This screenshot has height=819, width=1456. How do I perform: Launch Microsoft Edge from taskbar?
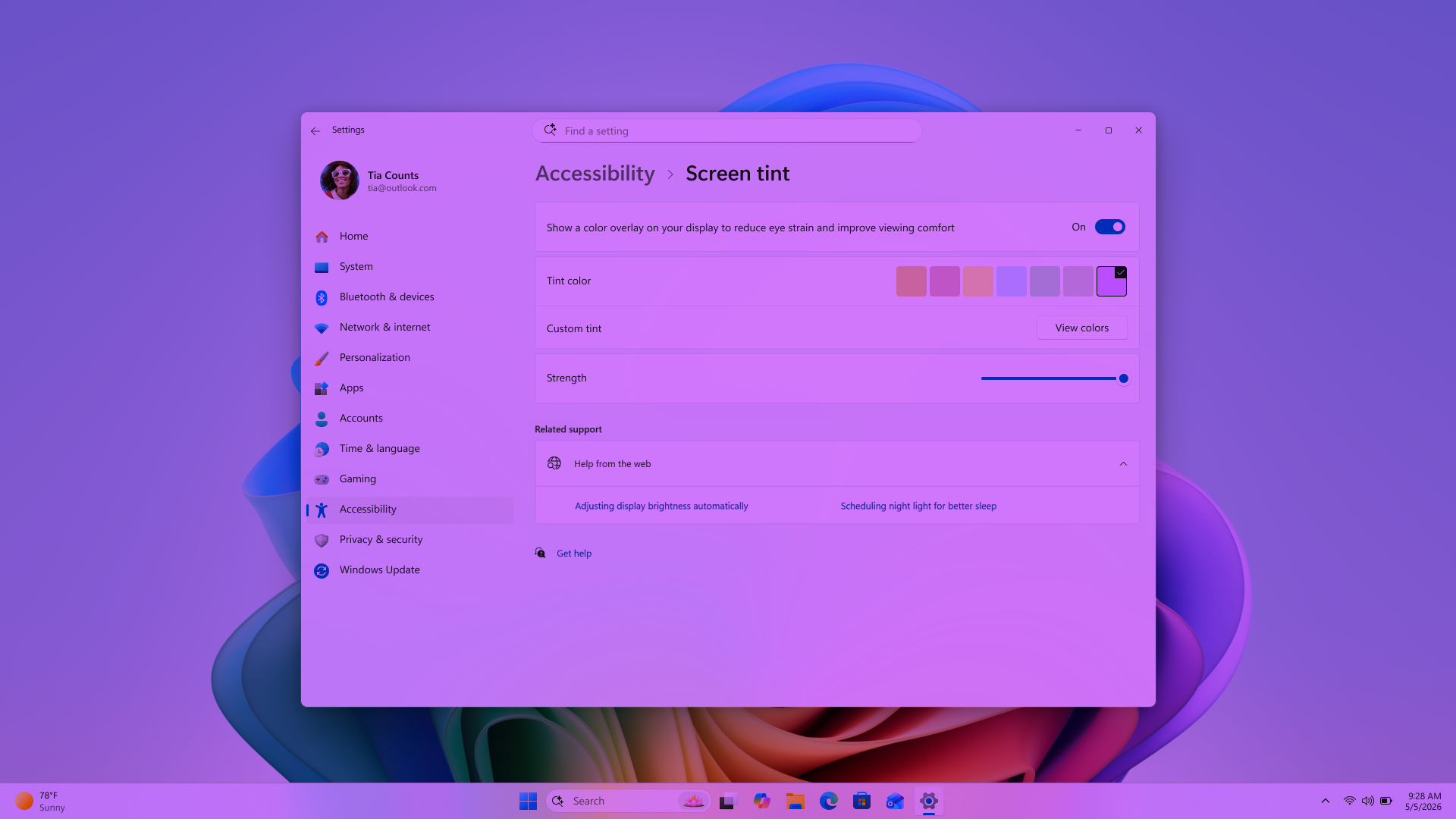(x=828, y=801)
